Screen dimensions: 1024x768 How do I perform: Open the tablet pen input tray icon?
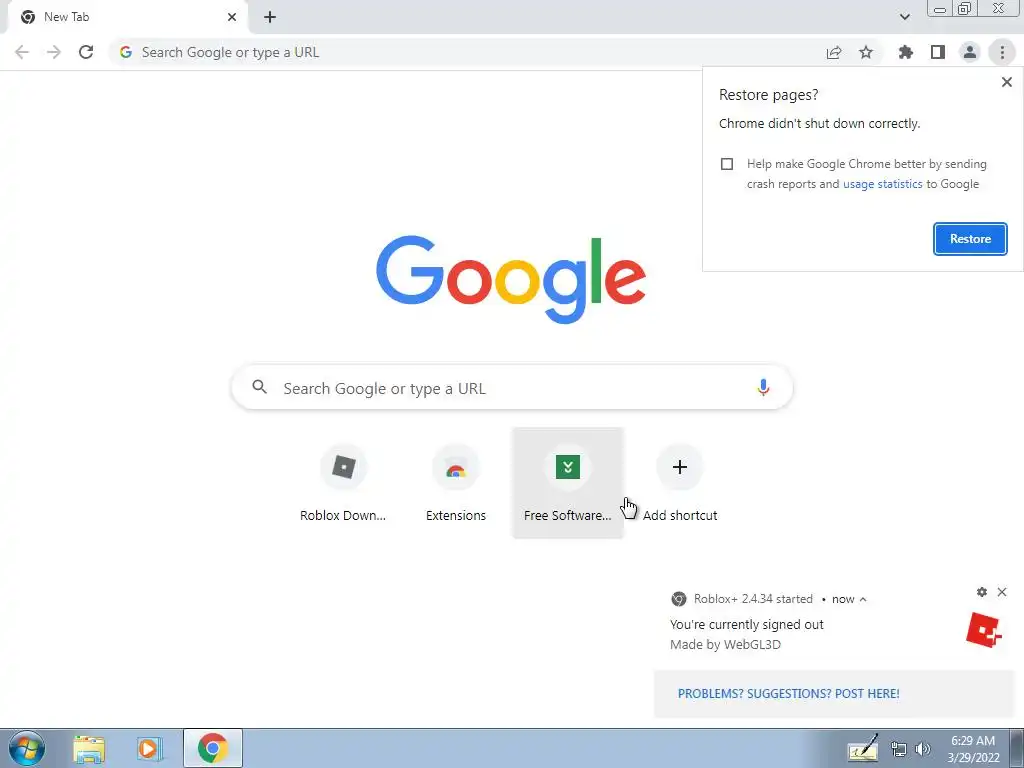863,749
